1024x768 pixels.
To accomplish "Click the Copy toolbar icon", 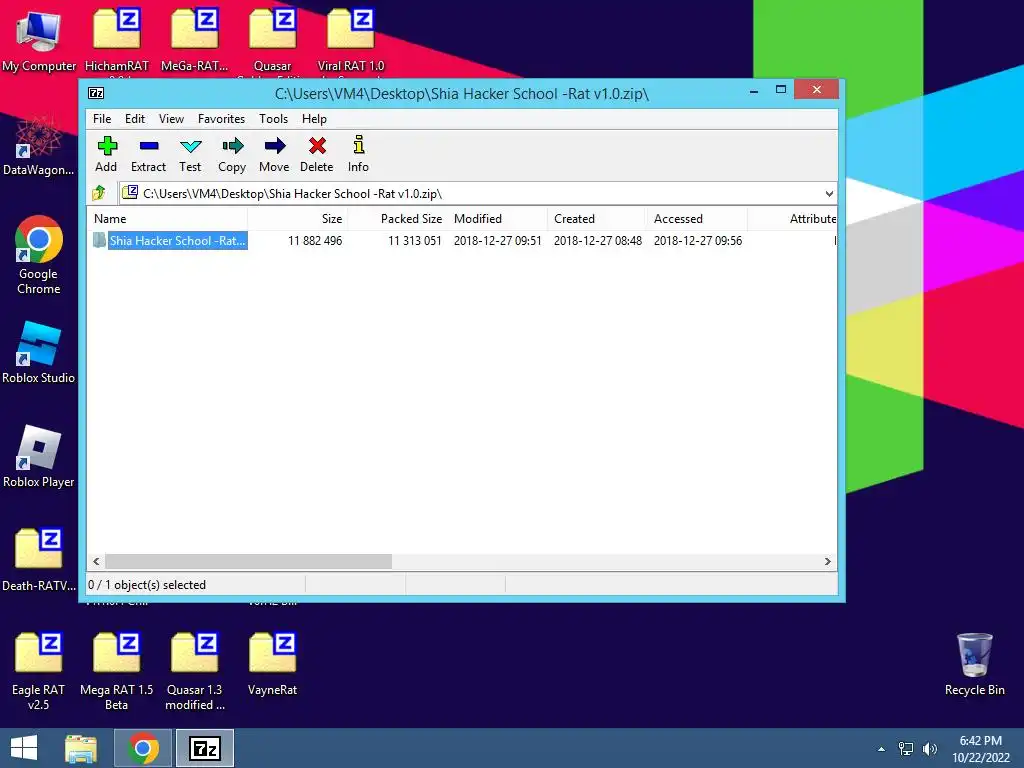I will pyautogui.click(x=232, y=154).
